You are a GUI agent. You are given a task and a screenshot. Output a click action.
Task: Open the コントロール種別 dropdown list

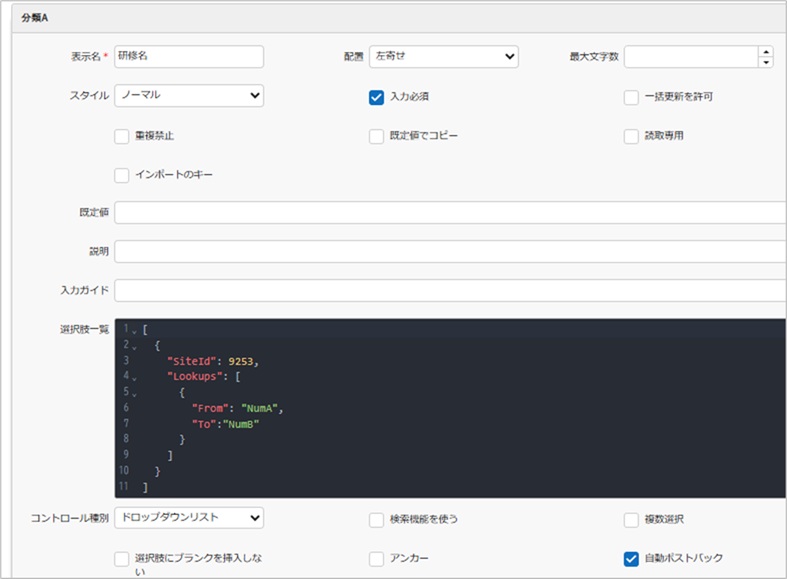189,518
